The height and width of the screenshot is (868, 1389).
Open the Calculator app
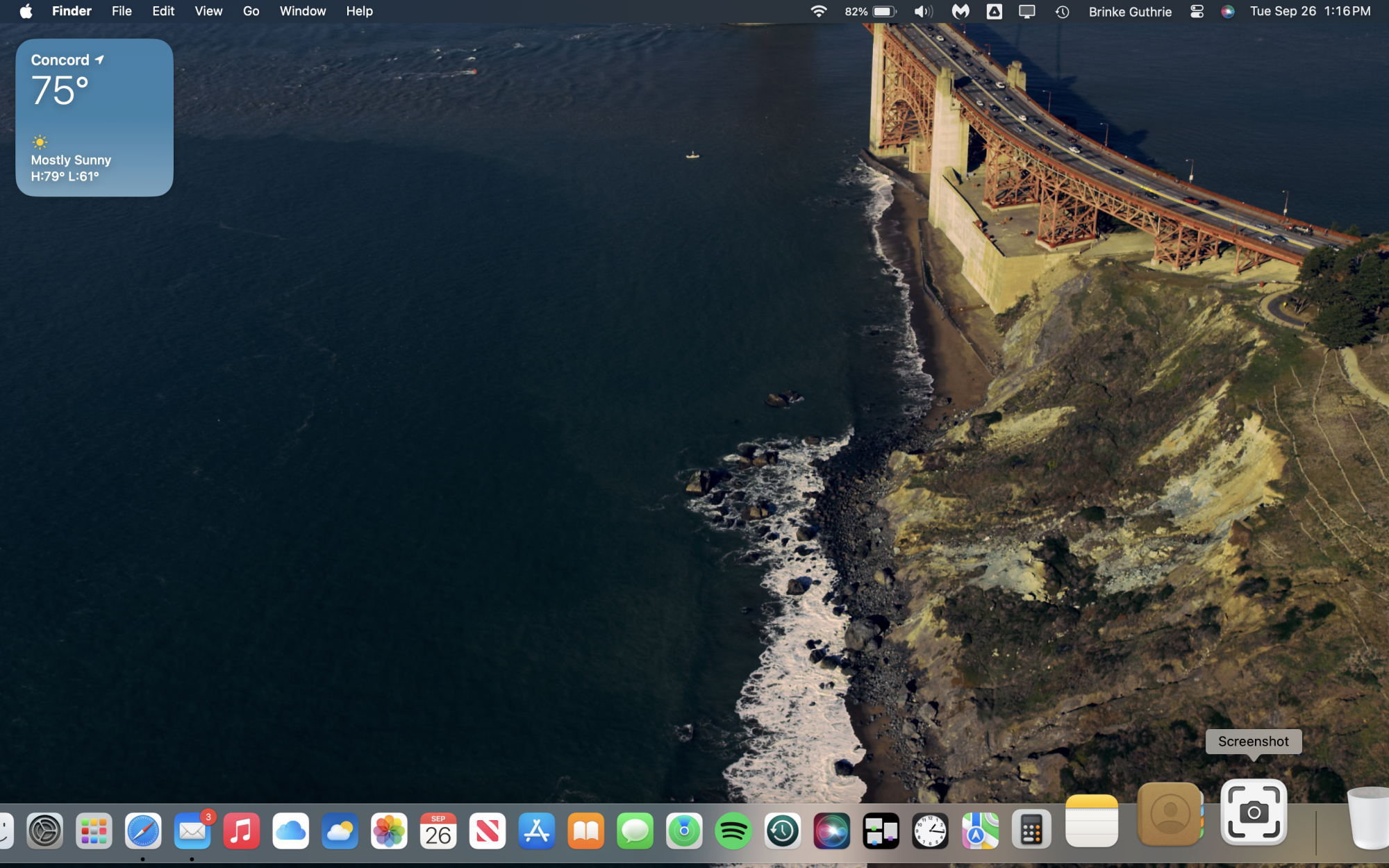click(x=1031, y=831)
